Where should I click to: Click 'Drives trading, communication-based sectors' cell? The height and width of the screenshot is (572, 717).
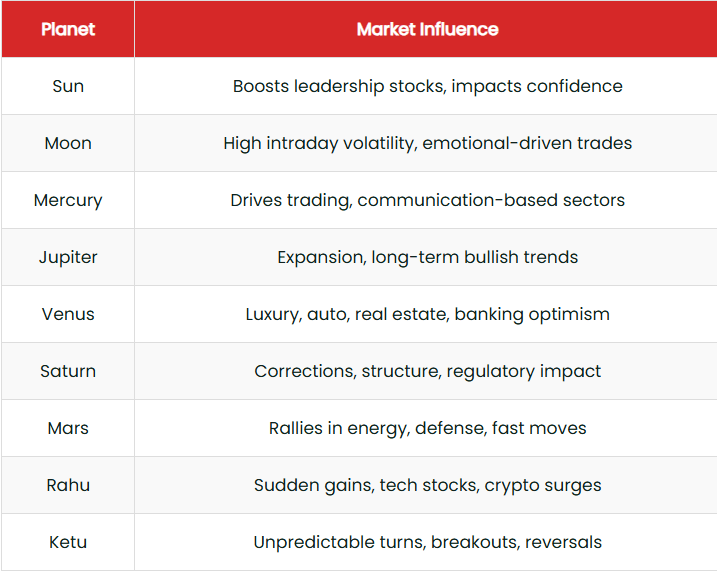426,200
